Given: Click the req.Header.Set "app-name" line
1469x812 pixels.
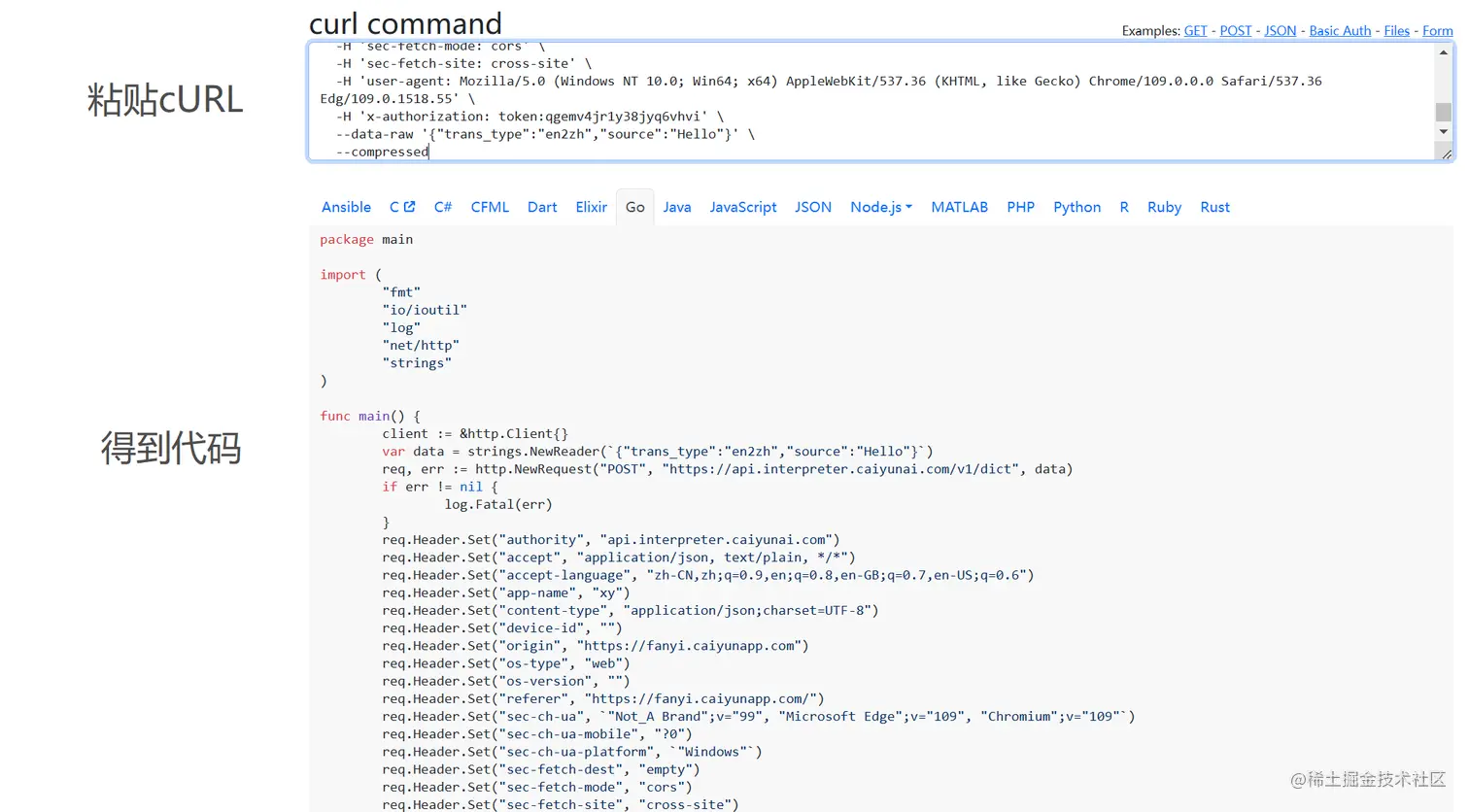Looking at the screenshot, I should (x=506, y=592).
